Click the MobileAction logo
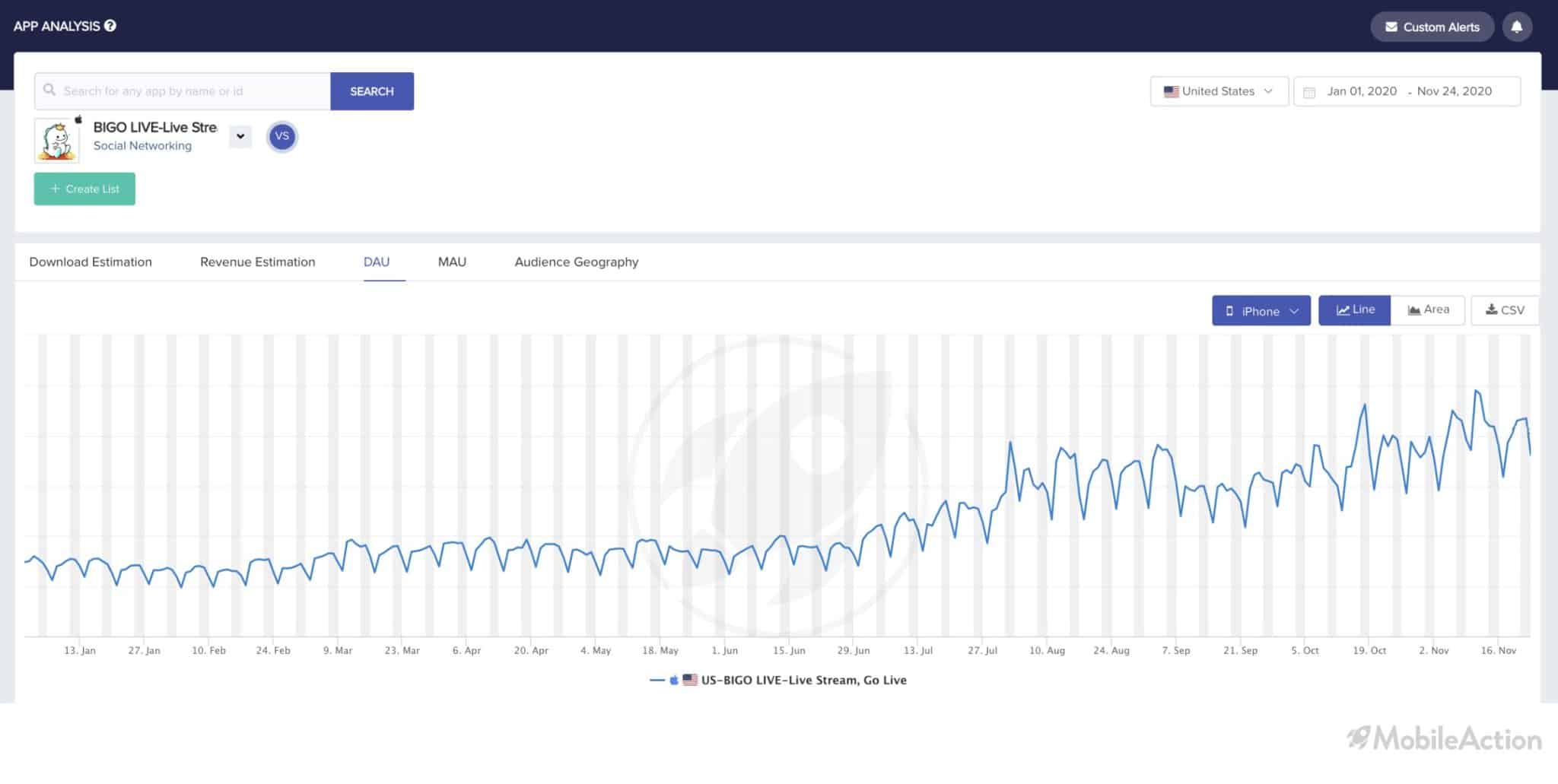This screenshot has width=1558, height=784. [1444, 738]
